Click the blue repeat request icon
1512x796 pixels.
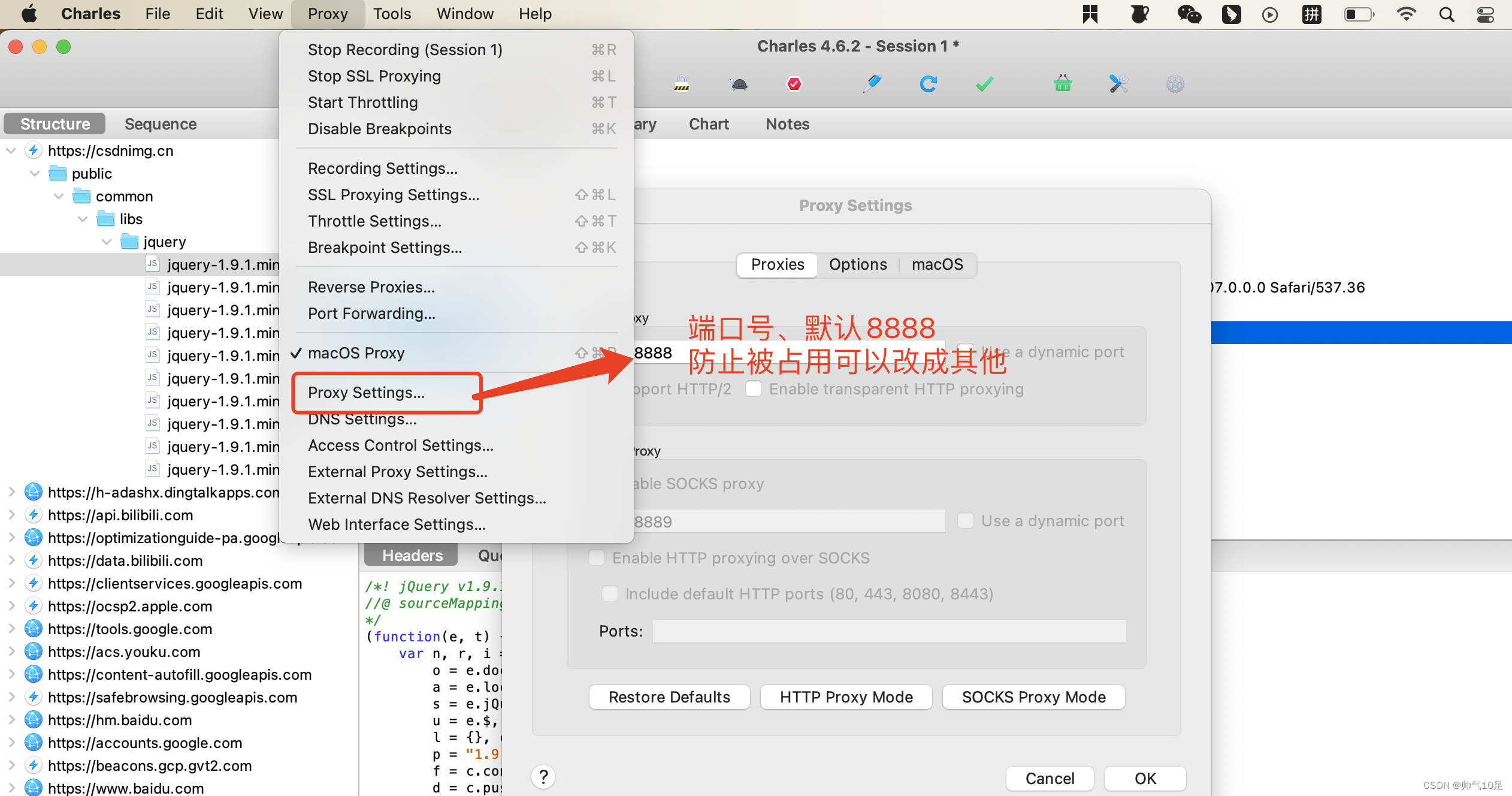point(928,83)
